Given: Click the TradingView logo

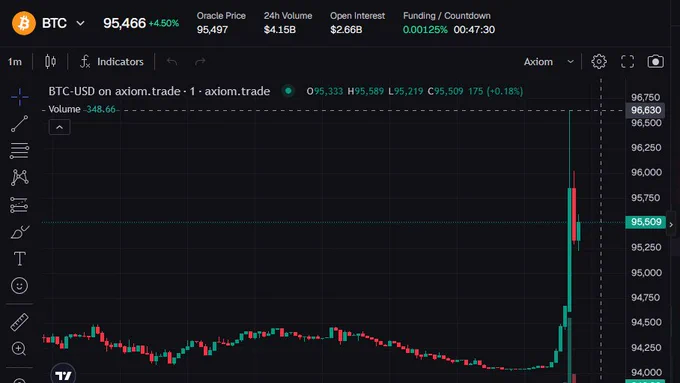Looking at the screenshot, I should click(x=63, y=374).
